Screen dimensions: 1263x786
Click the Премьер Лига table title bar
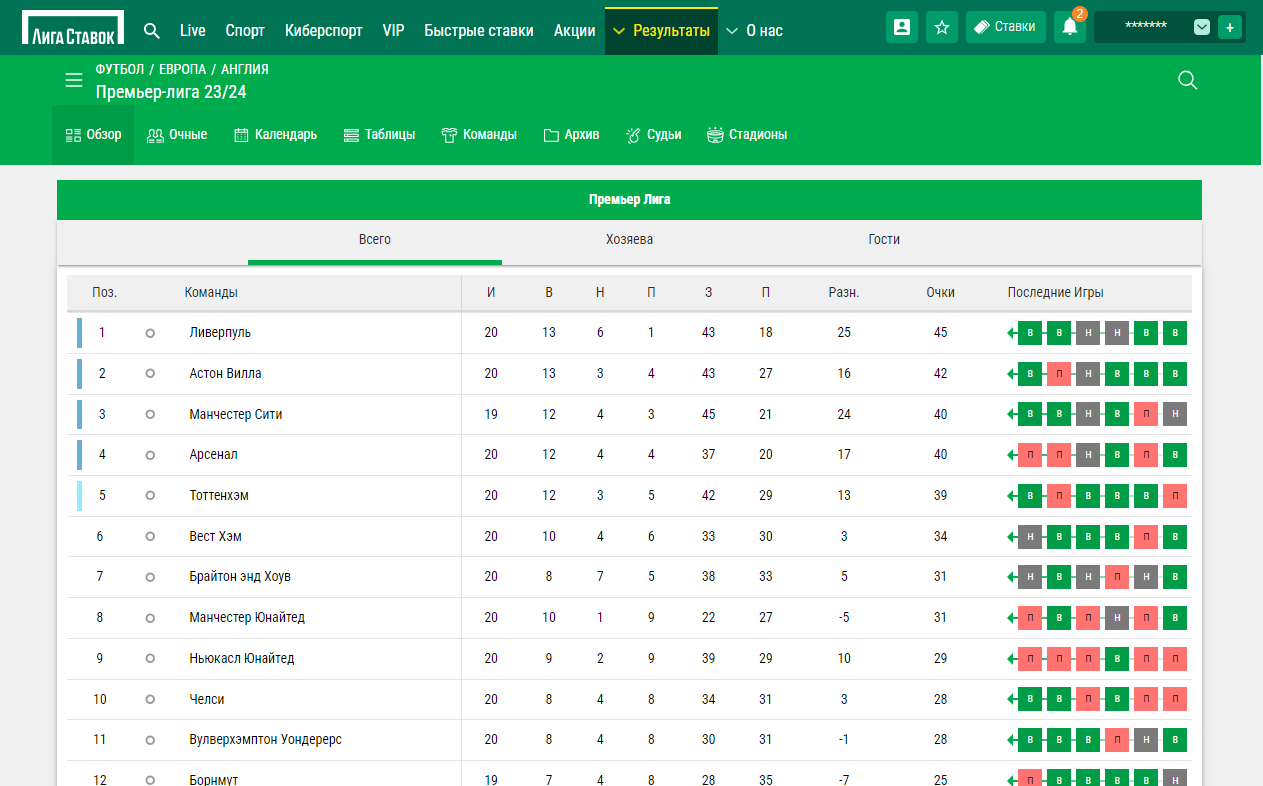point(629,200)
